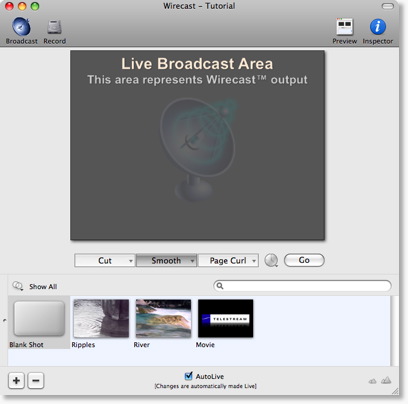Image resolution: width=408 pixels, height=404 pixels.
Task: Click the transition speed clock icon
Action: pos(271,260)
